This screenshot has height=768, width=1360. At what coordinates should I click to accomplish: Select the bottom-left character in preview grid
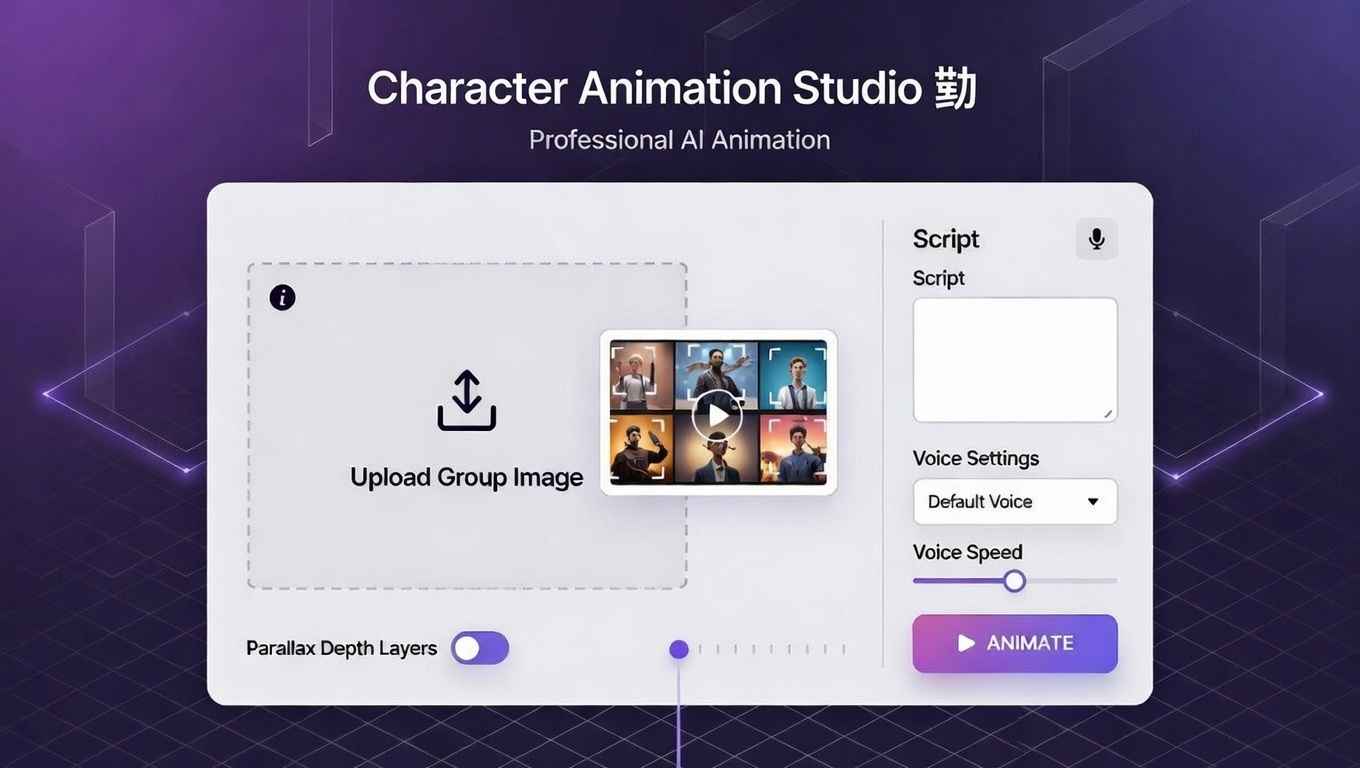coord(642,449)
